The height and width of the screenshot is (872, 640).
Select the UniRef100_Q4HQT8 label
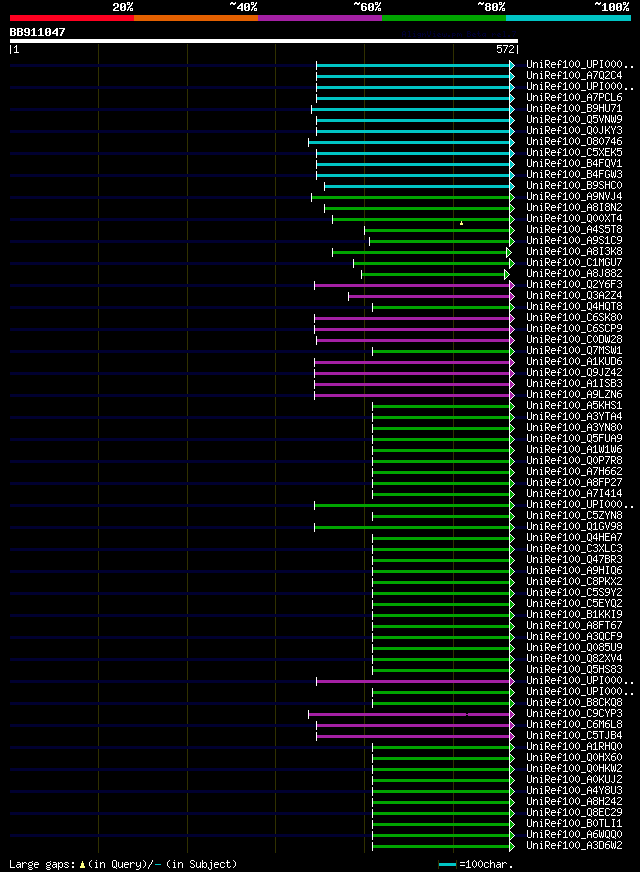(x=574, y=307)
